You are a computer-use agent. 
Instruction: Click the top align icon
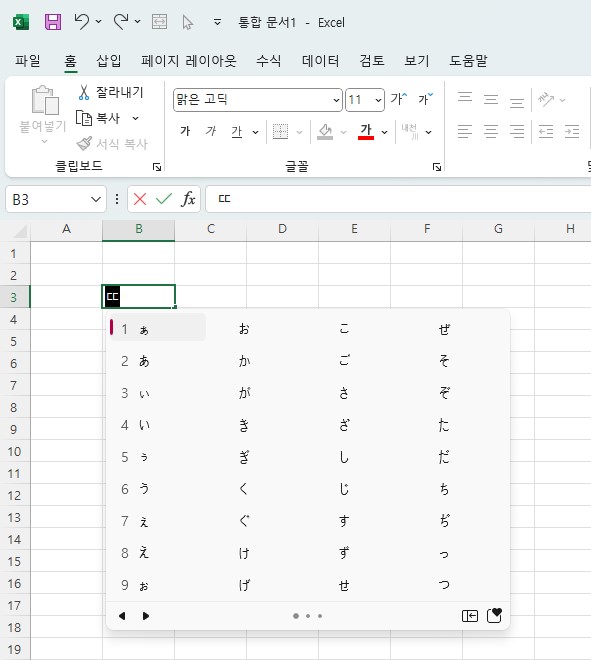[x=465, y=99]
